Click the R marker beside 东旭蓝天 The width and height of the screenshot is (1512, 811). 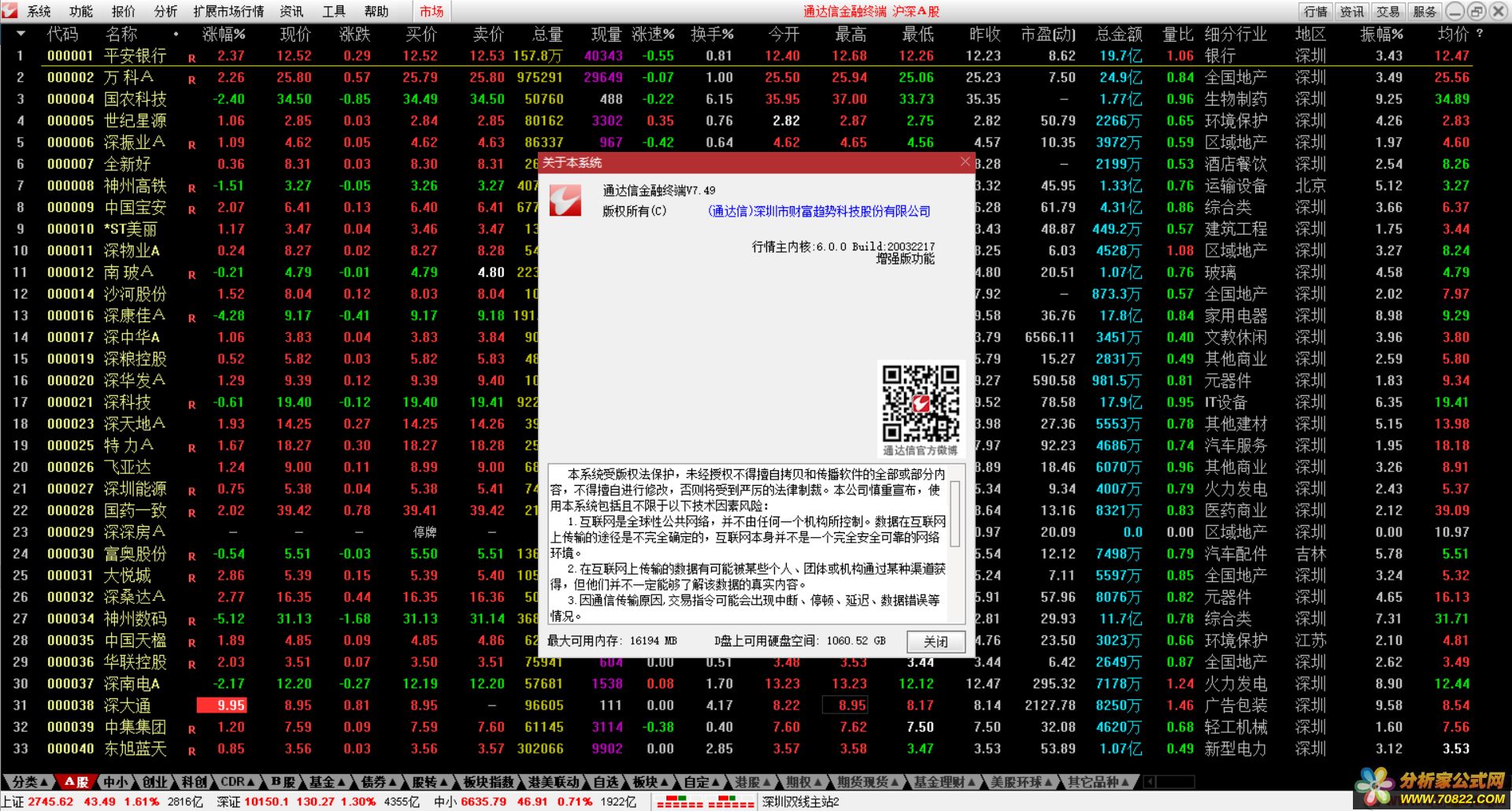192,751
